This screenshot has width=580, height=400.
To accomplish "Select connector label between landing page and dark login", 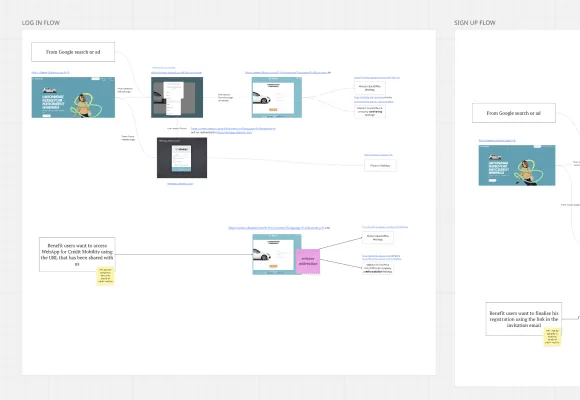I will [x=128, y=138].
